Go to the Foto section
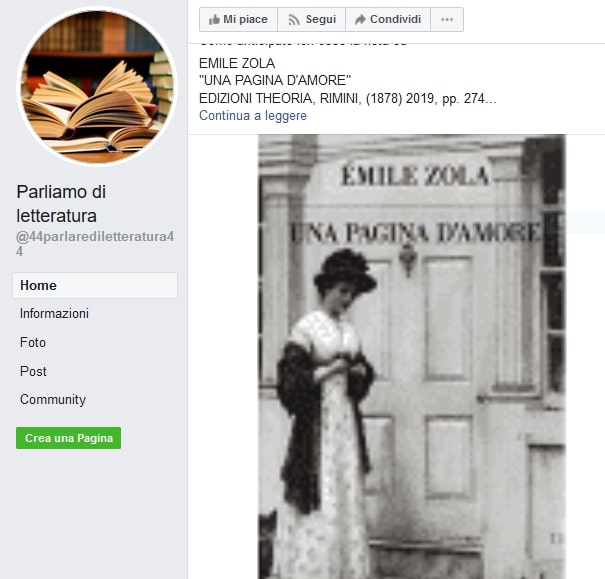Image resolution: width=605 pixels, height=579 pixels. click(33, 342)
